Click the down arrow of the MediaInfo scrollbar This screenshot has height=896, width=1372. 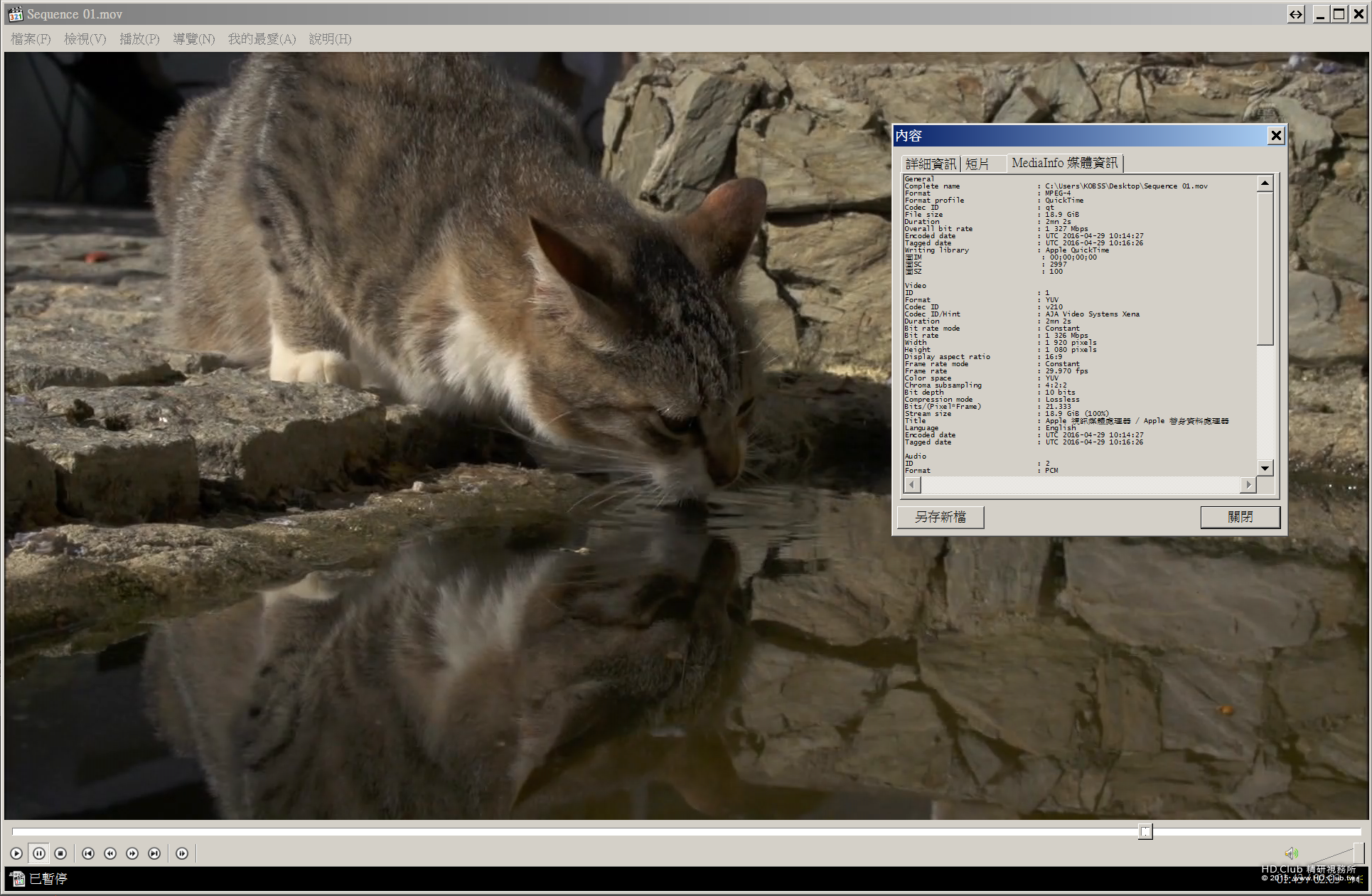pyautogui.click(x=1265, y=468)
